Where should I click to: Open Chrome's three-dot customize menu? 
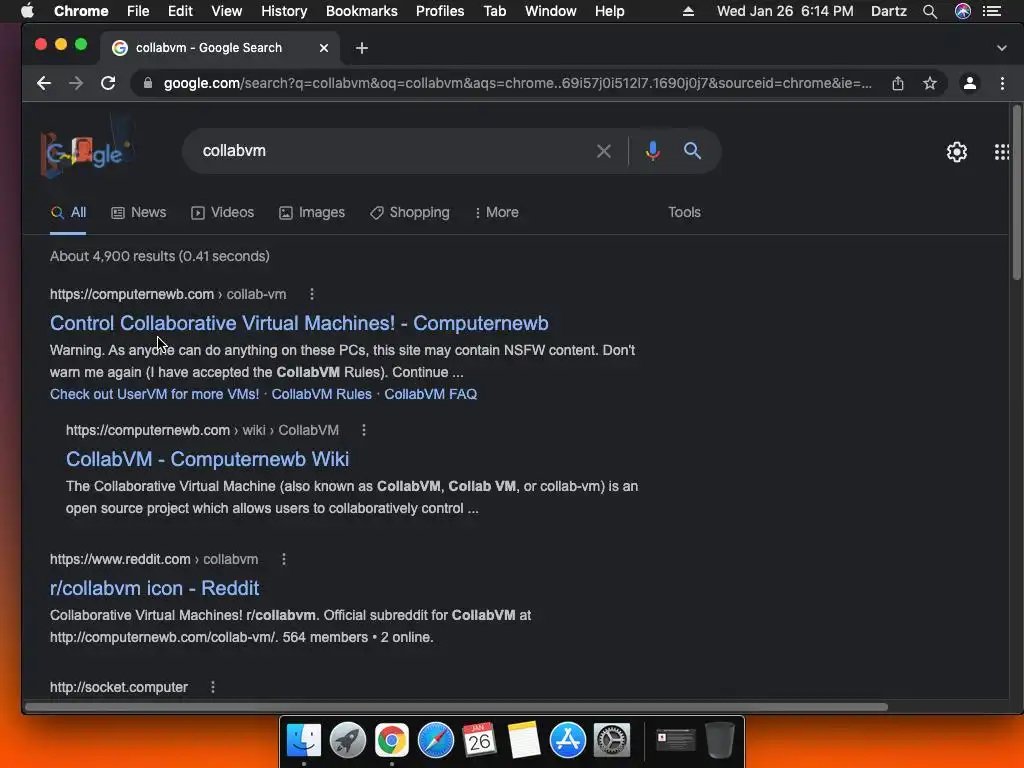1002,83
